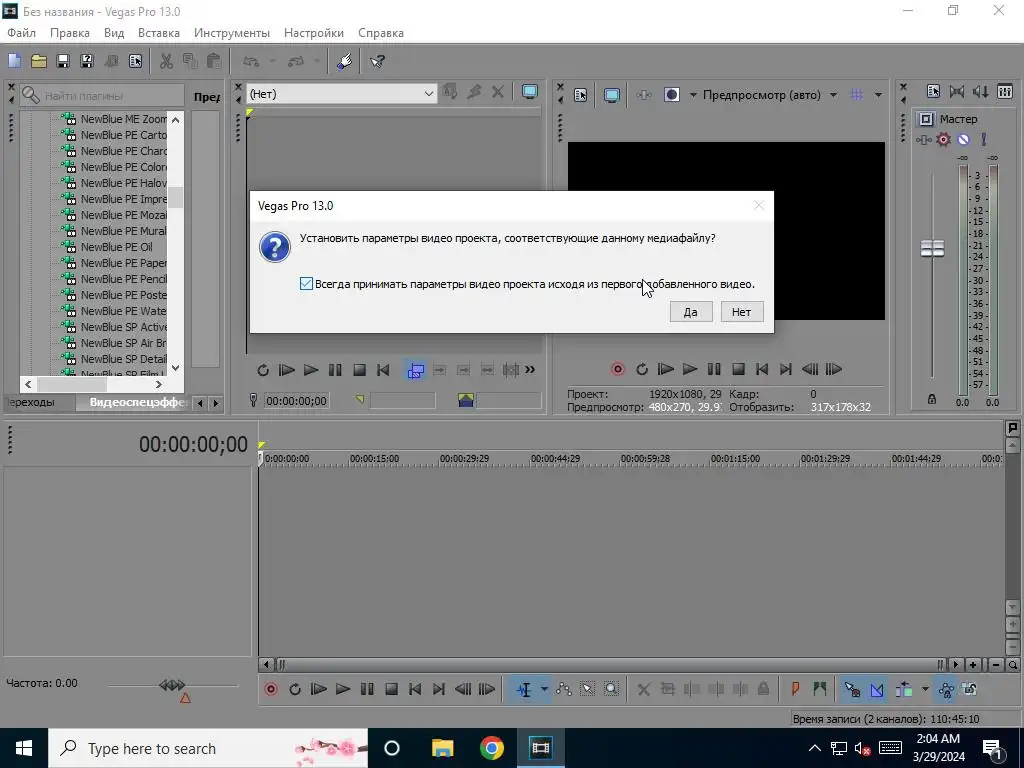1024x768 pixels.
Task: Toggle loop playback in timeline transport
Action: pos(295,689)
